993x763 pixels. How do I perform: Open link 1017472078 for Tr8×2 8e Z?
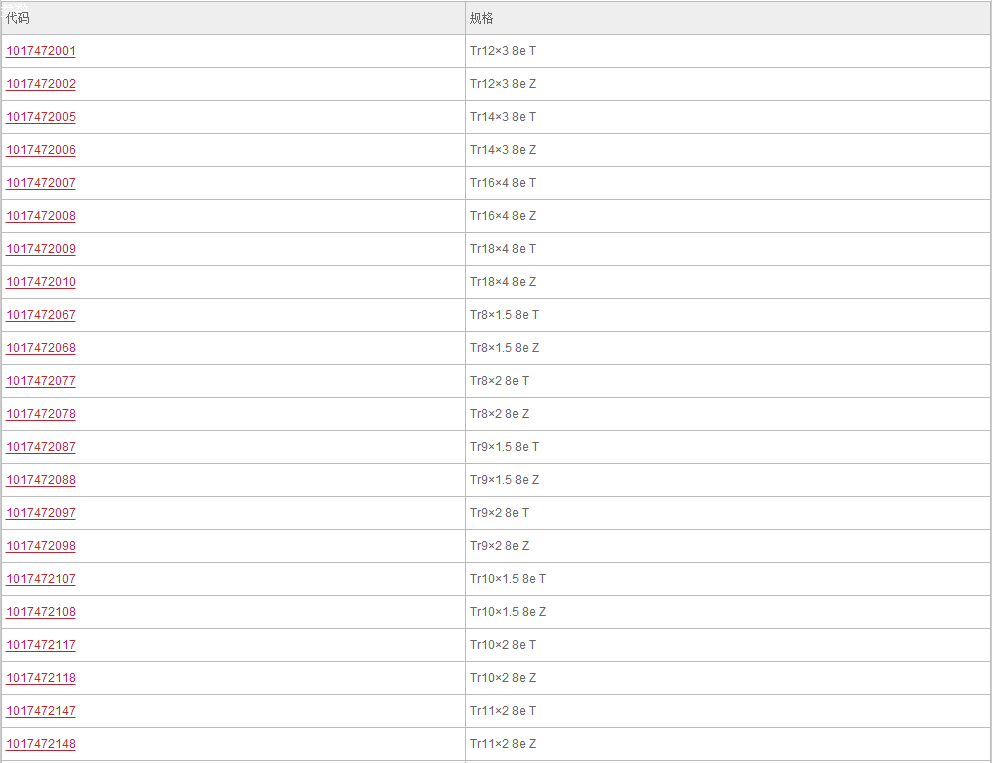coord(41,413)
